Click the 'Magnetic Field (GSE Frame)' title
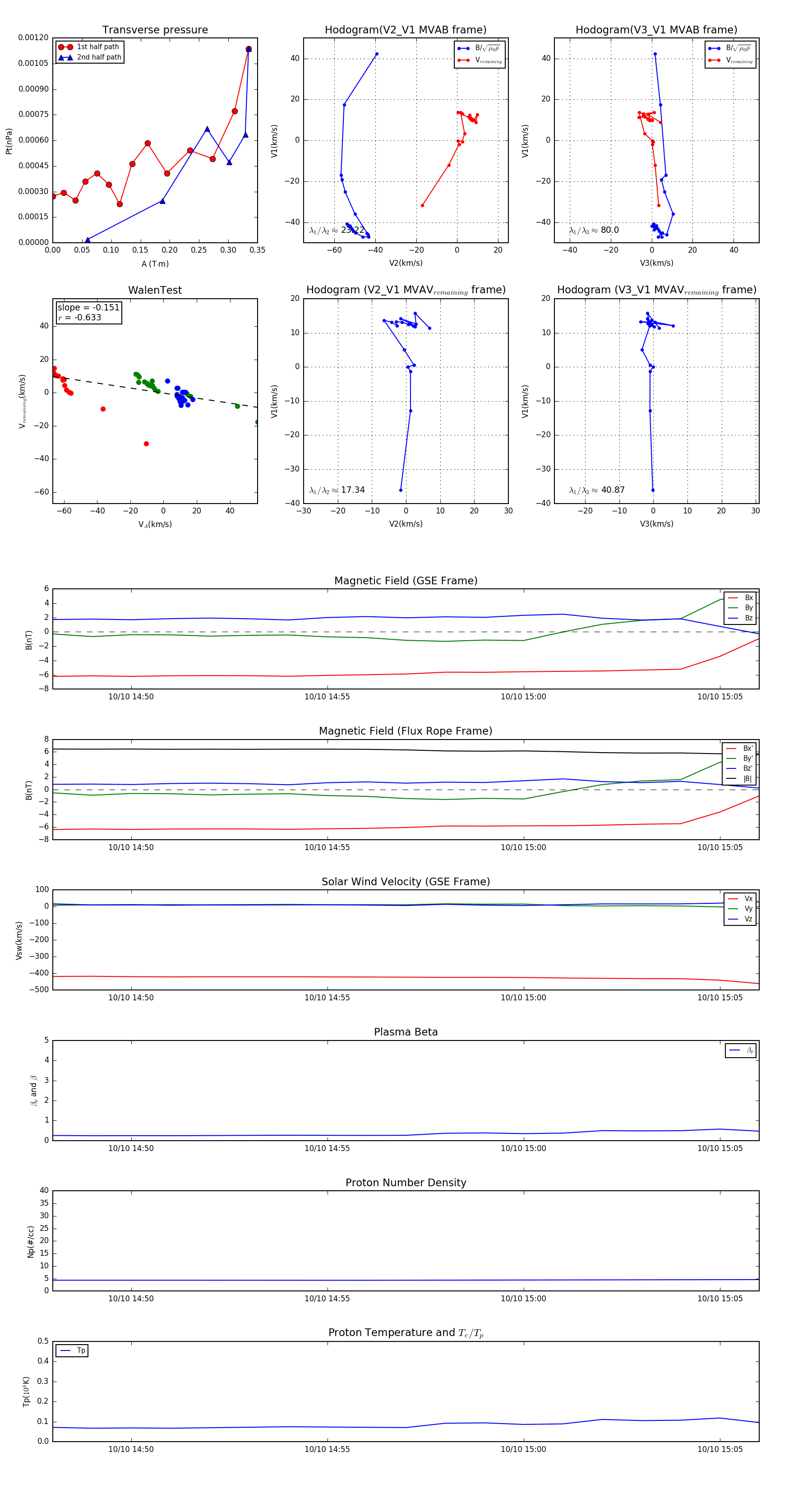Image resolution: width=812 pixels, height=1489 pixels. (406, 581)
